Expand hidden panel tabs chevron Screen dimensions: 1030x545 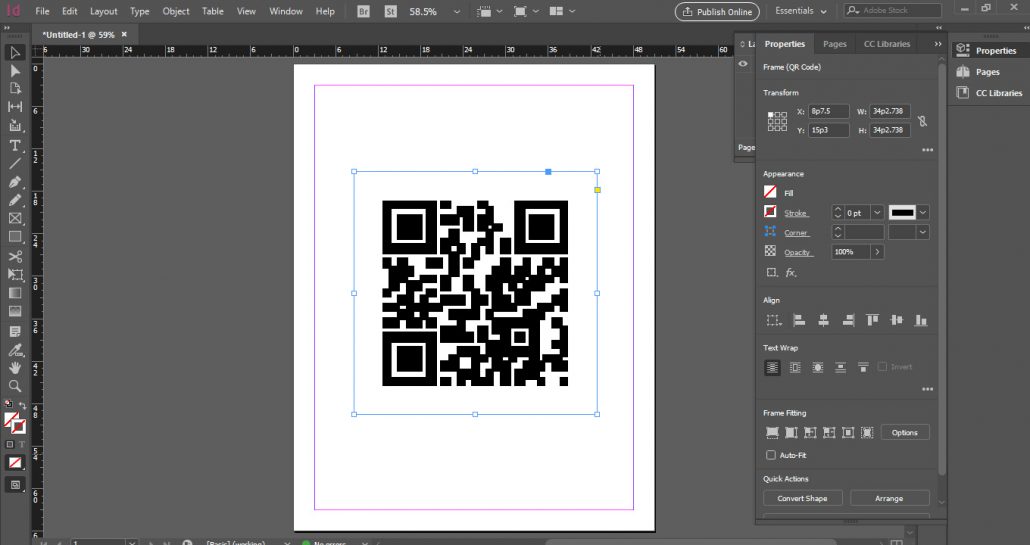(938, 44)
